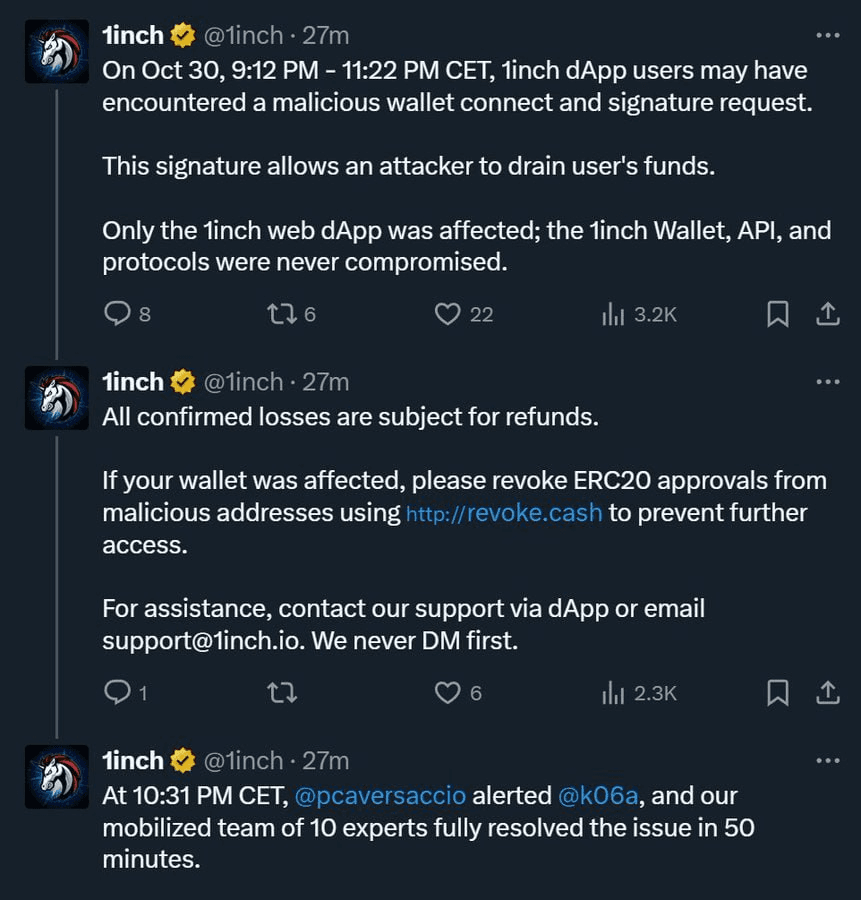861x900 pixels.
Task: Like the refunds tweet with 6 likes
Action: [447, 692]
